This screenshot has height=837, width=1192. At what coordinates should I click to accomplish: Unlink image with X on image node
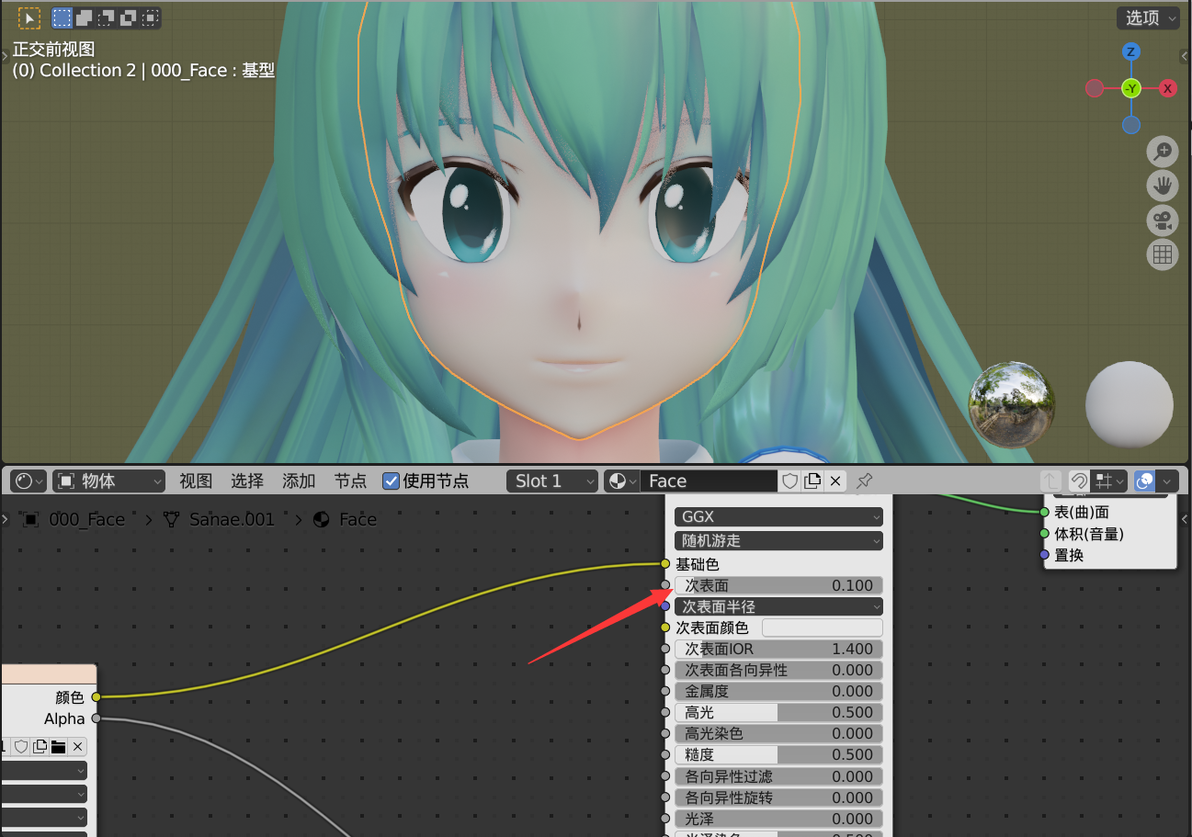[78, 747]
